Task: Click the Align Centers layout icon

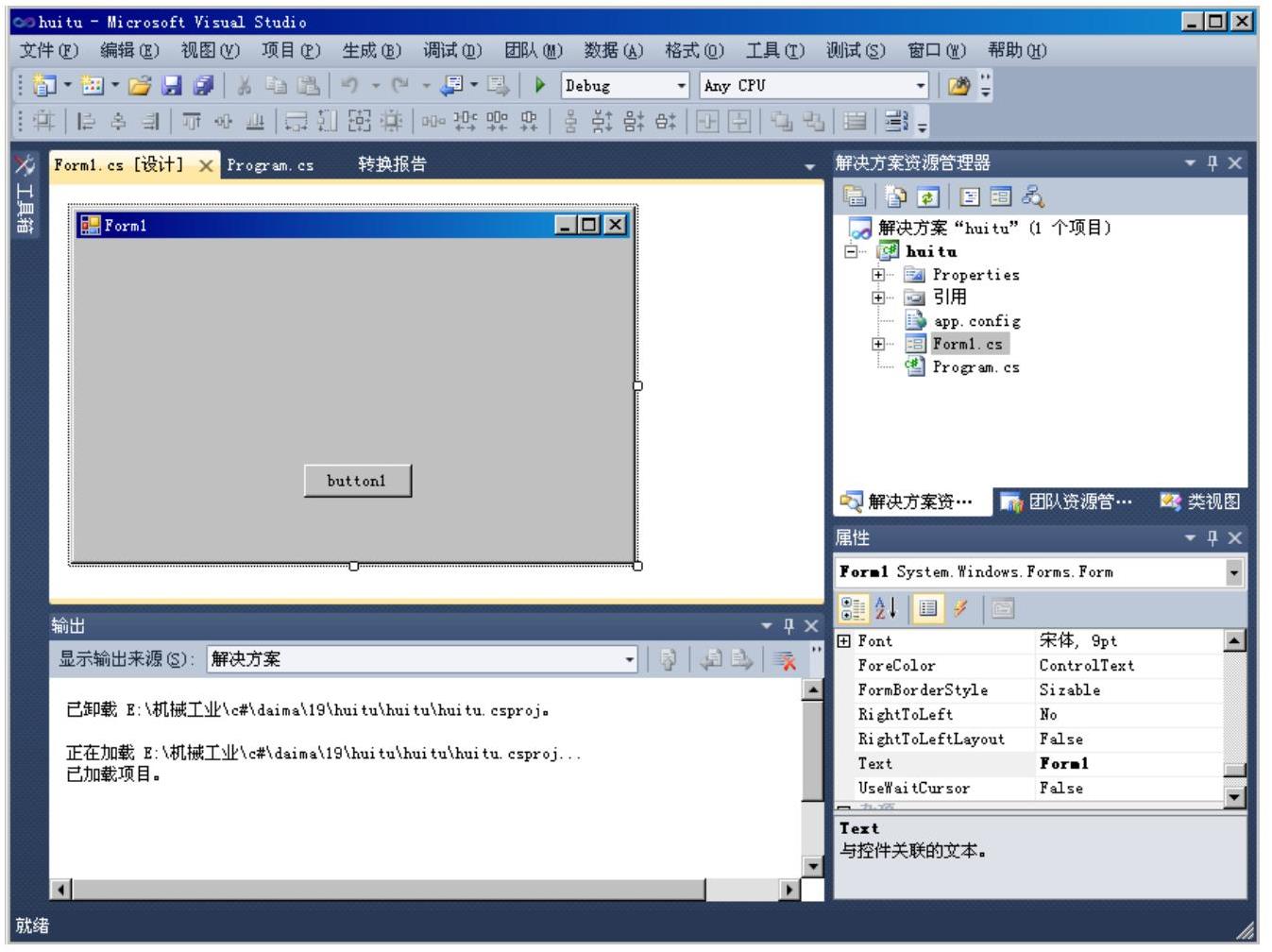Action: point(118,121)
